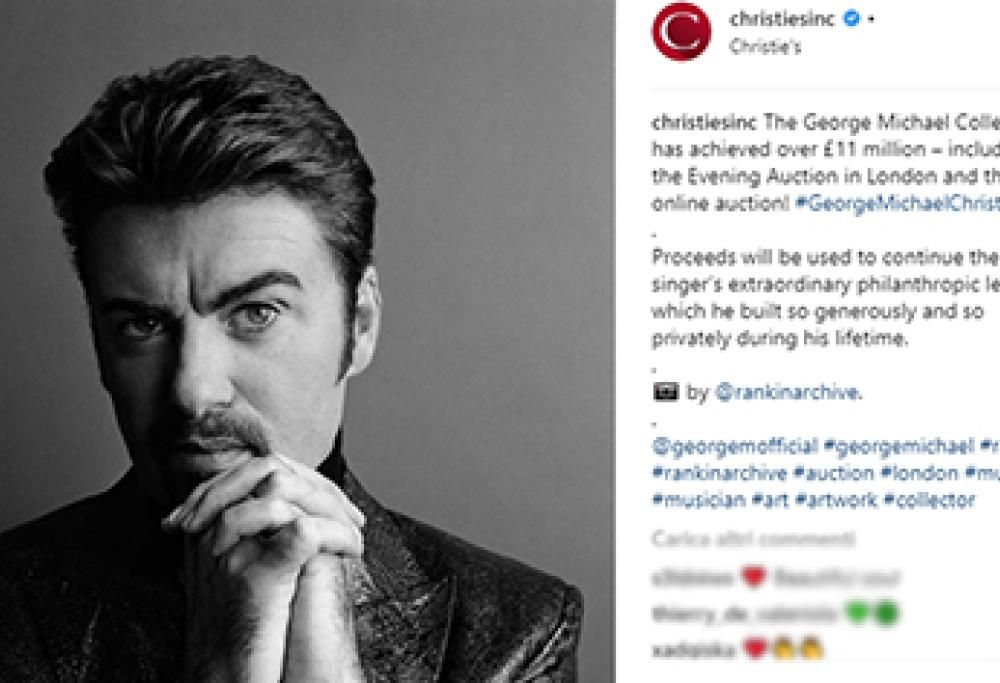Open the #london hashtag
1000x683 pixels.
(x=916, y=473)
